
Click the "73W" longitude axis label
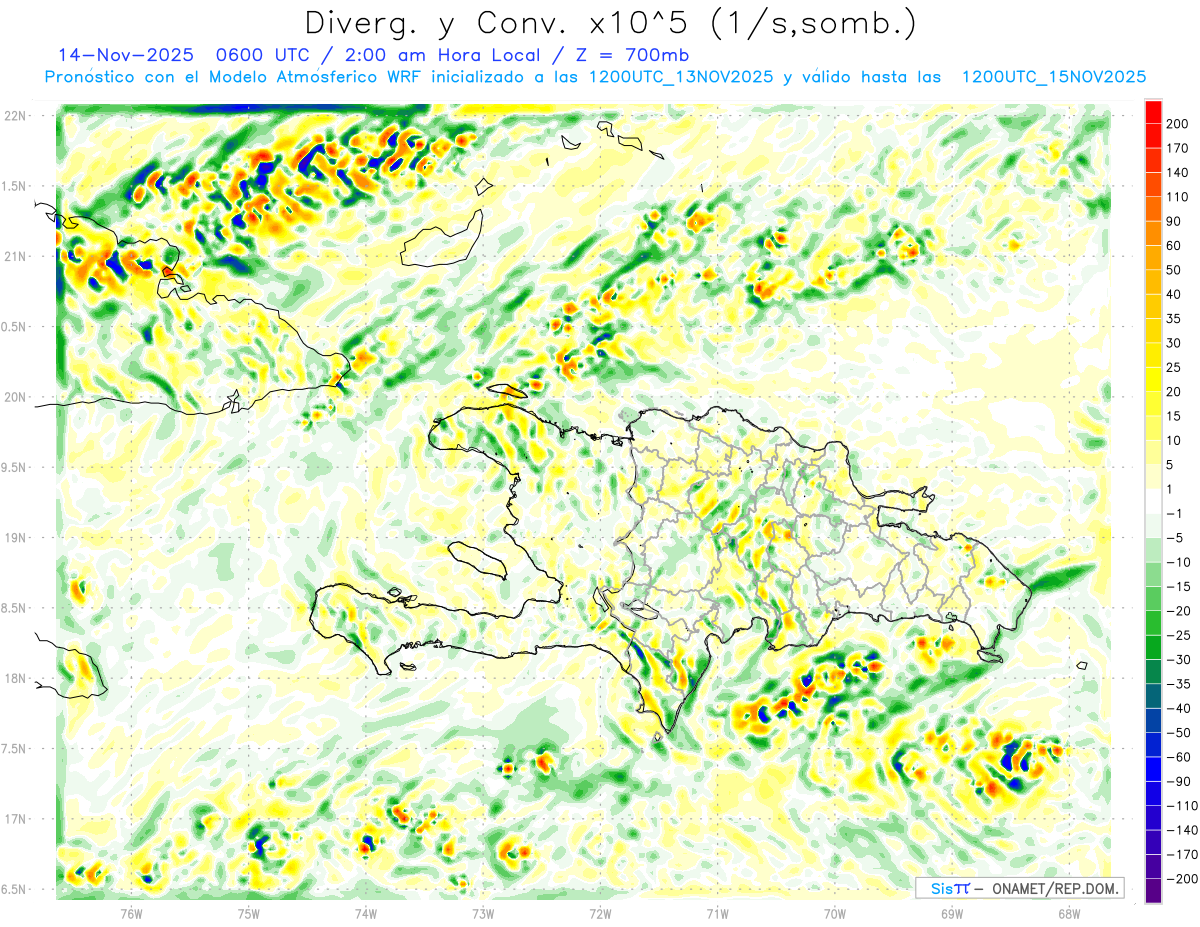coord(482,913)
